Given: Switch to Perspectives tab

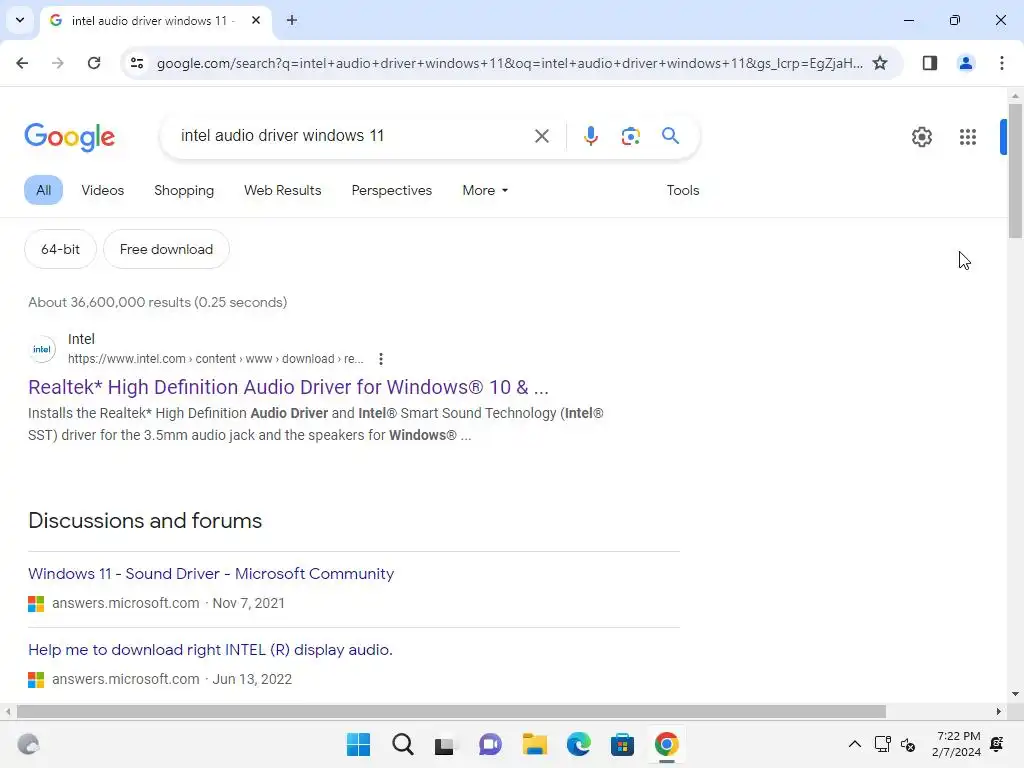Looking at the screenshot, I should pos(392,190).
